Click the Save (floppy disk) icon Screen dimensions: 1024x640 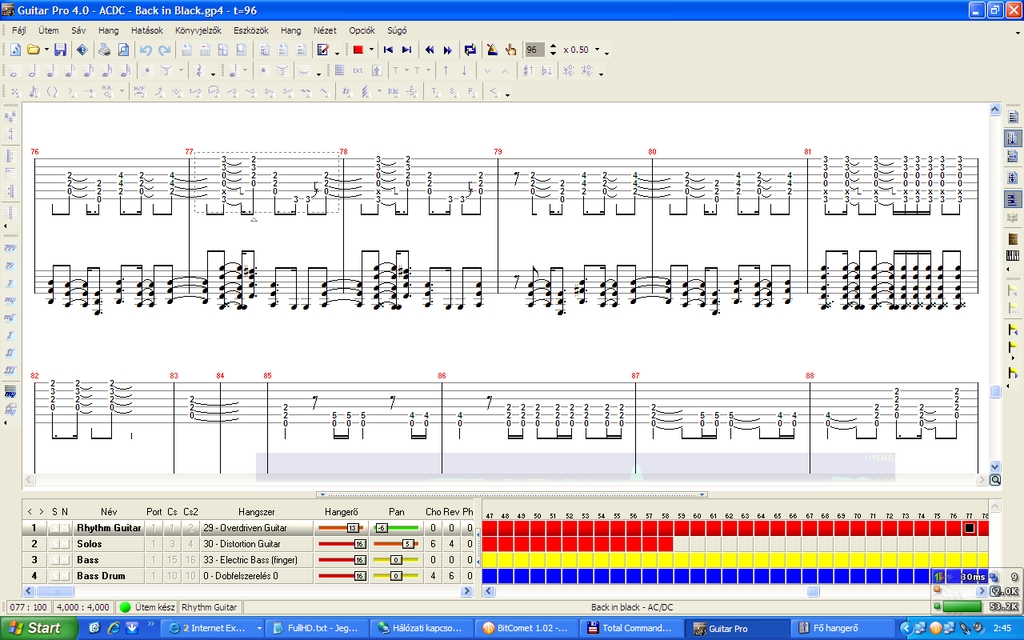pos(60,50)
